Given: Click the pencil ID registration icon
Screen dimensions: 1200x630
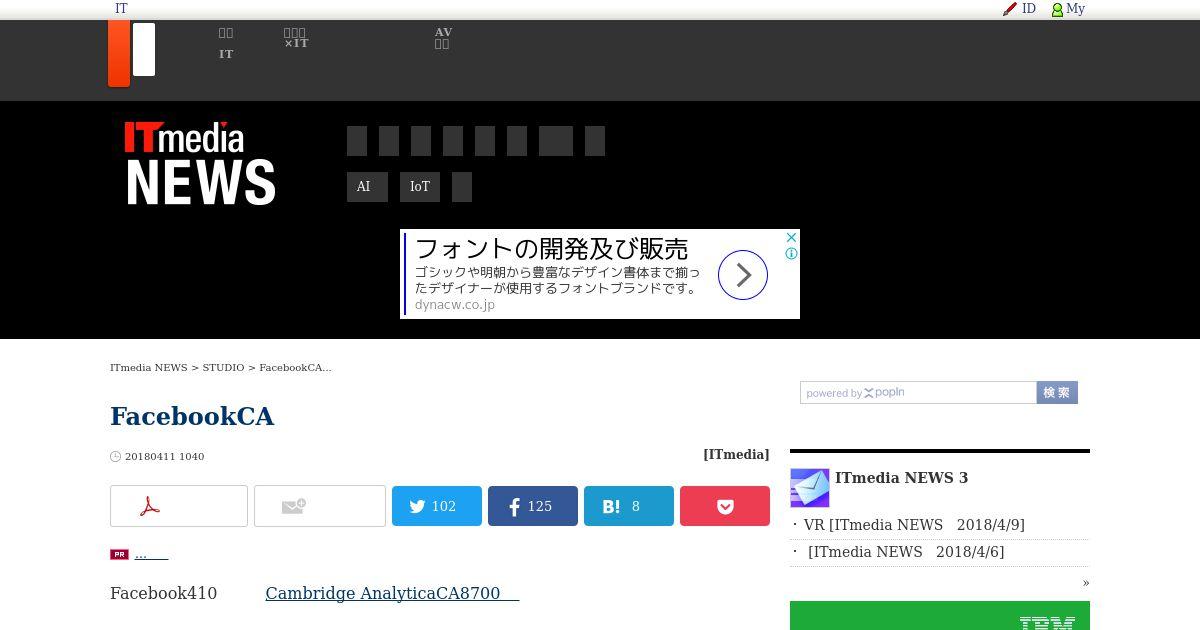Looking at the screenshot, I should (x=1010, y=9).
